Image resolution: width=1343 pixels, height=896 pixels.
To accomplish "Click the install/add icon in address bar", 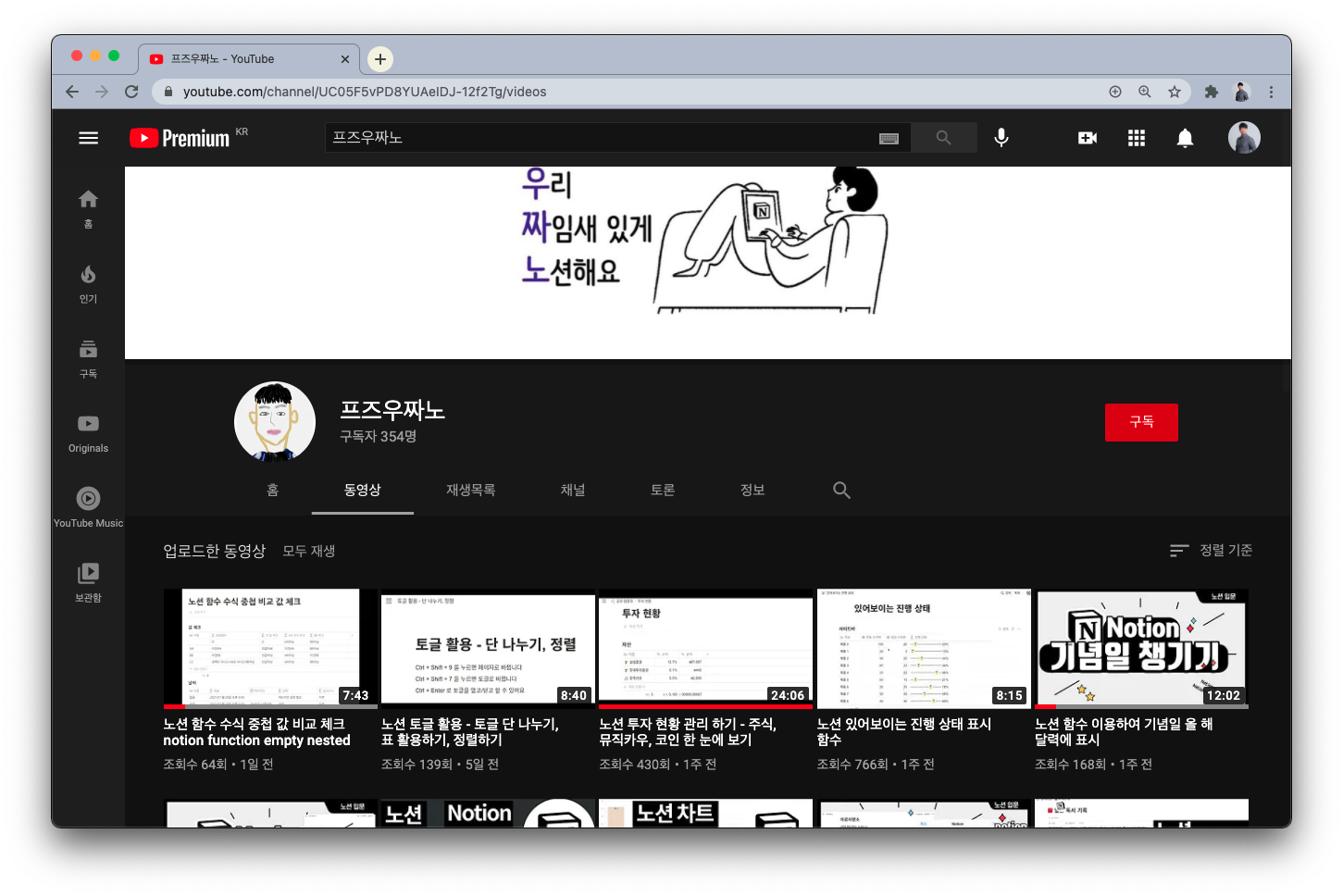I will tap(1115, 92).
